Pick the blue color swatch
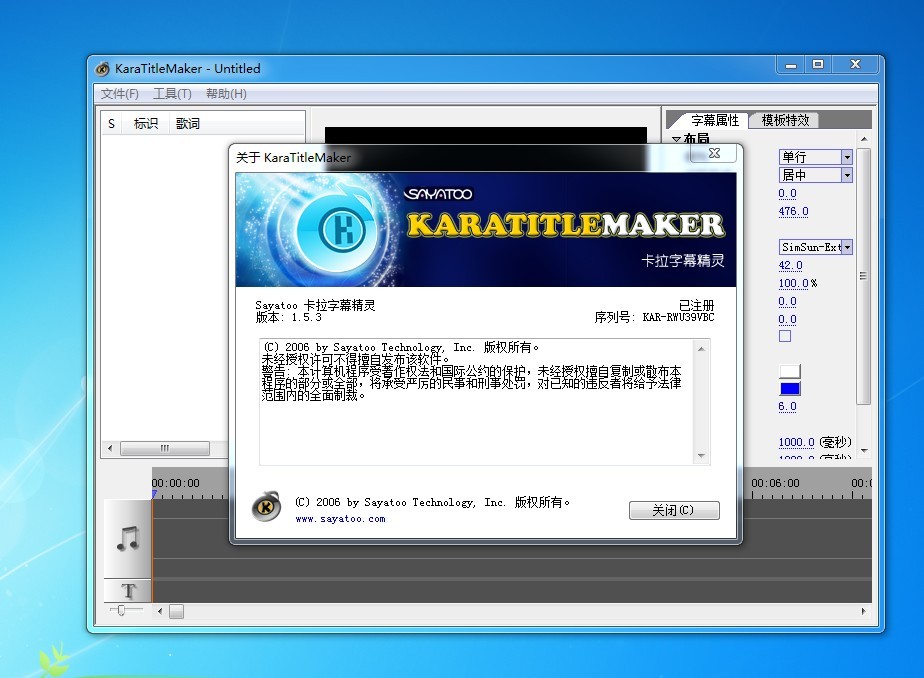Image resolution: width=924 pixels, height=678 pixels. click(790, 389)
